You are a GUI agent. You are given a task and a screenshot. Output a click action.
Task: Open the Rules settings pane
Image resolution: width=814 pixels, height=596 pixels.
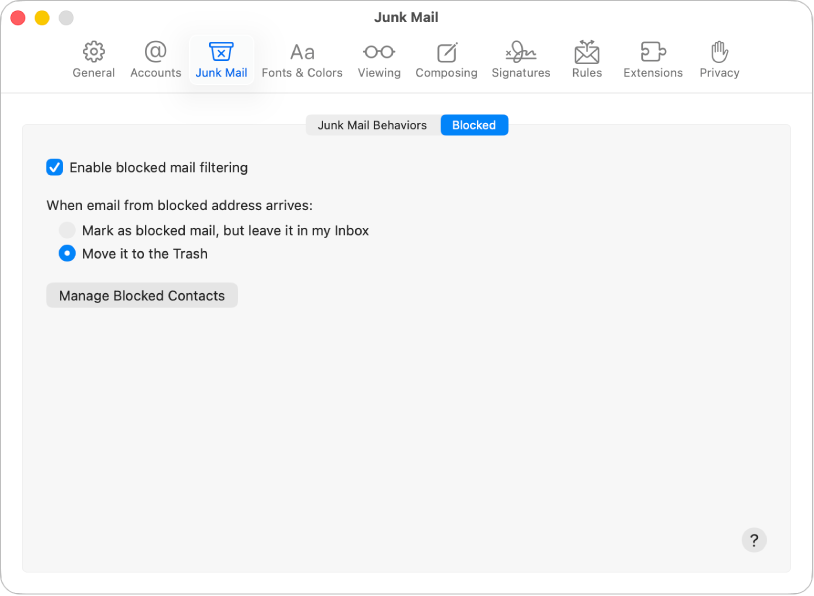tap(587, 57)
